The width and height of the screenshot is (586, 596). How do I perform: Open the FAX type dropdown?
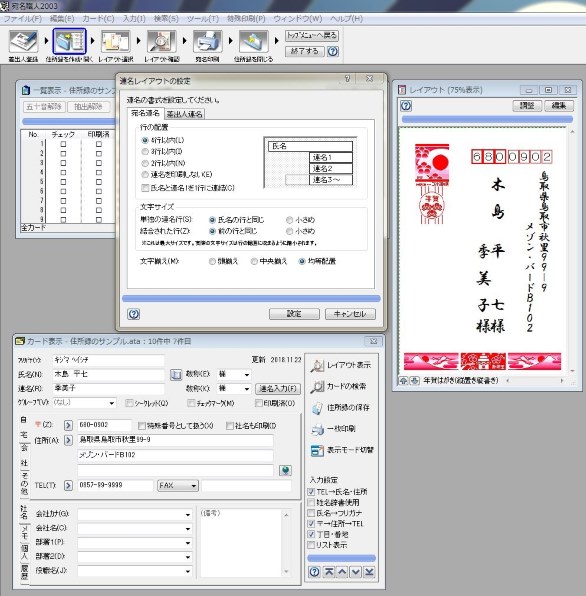click(x=177, y=485)
